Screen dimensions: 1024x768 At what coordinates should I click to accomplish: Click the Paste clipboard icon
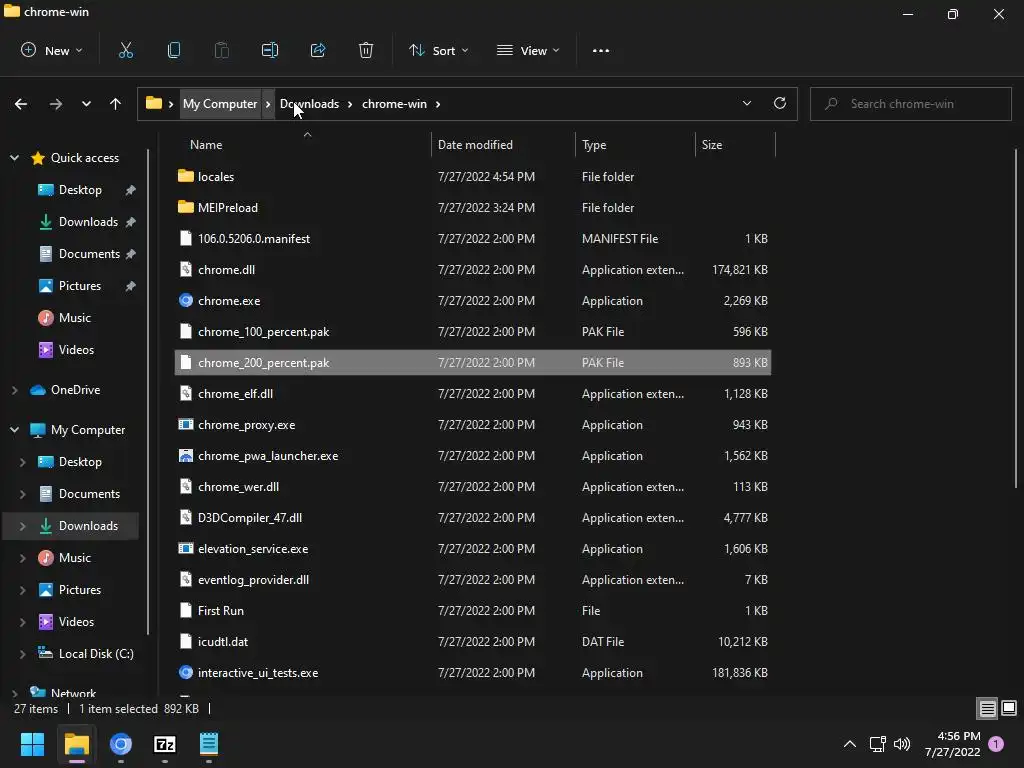point(222,50)
